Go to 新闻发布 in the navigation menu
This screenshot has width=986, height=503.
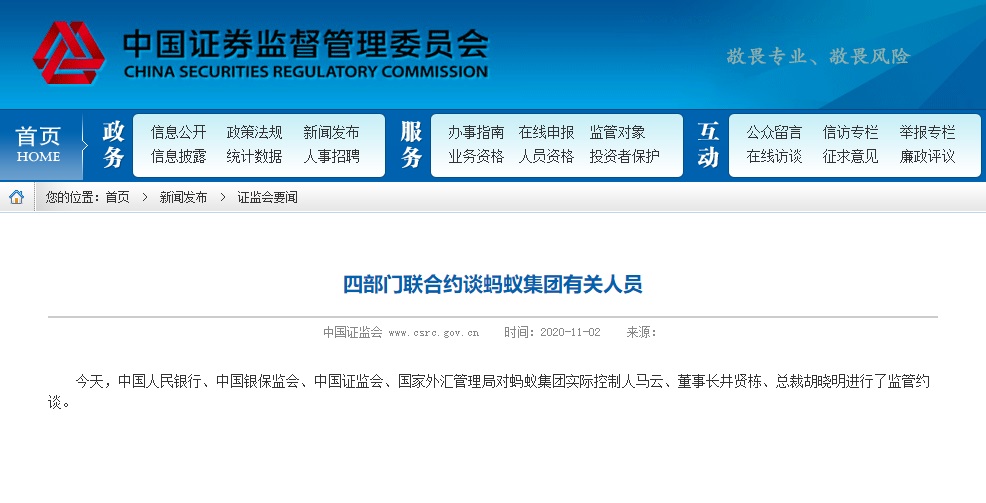coord(331,132)
